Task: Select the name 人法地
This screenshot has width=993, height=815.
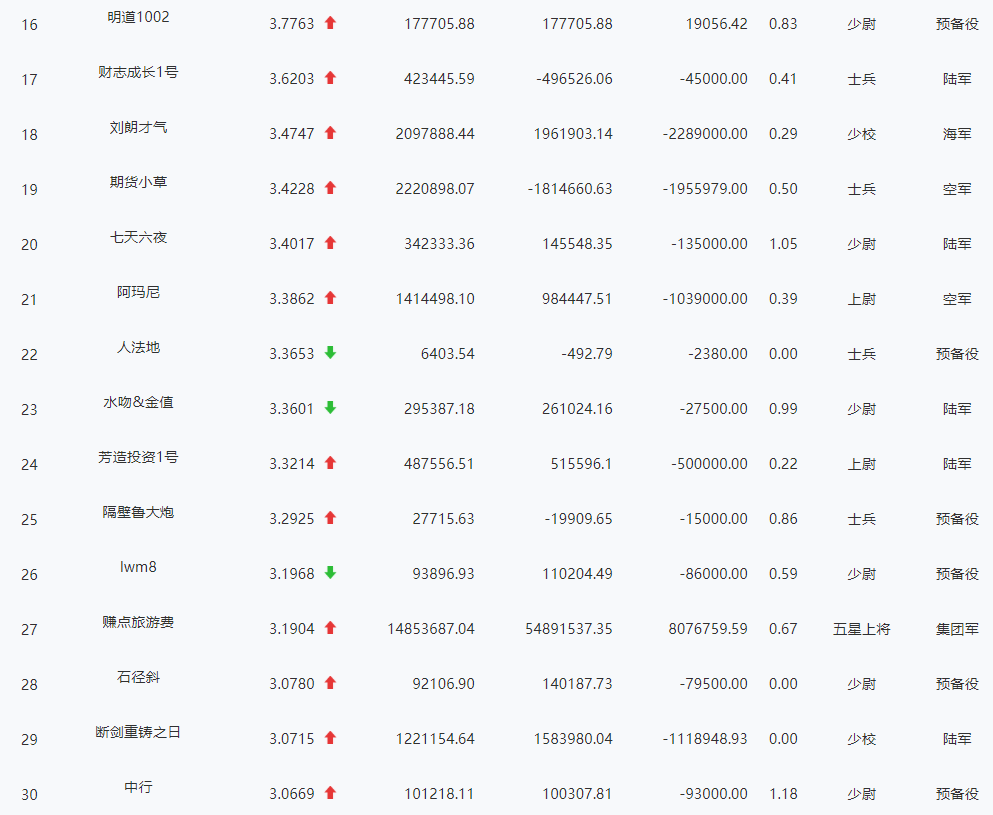Action: pos(138,348)
